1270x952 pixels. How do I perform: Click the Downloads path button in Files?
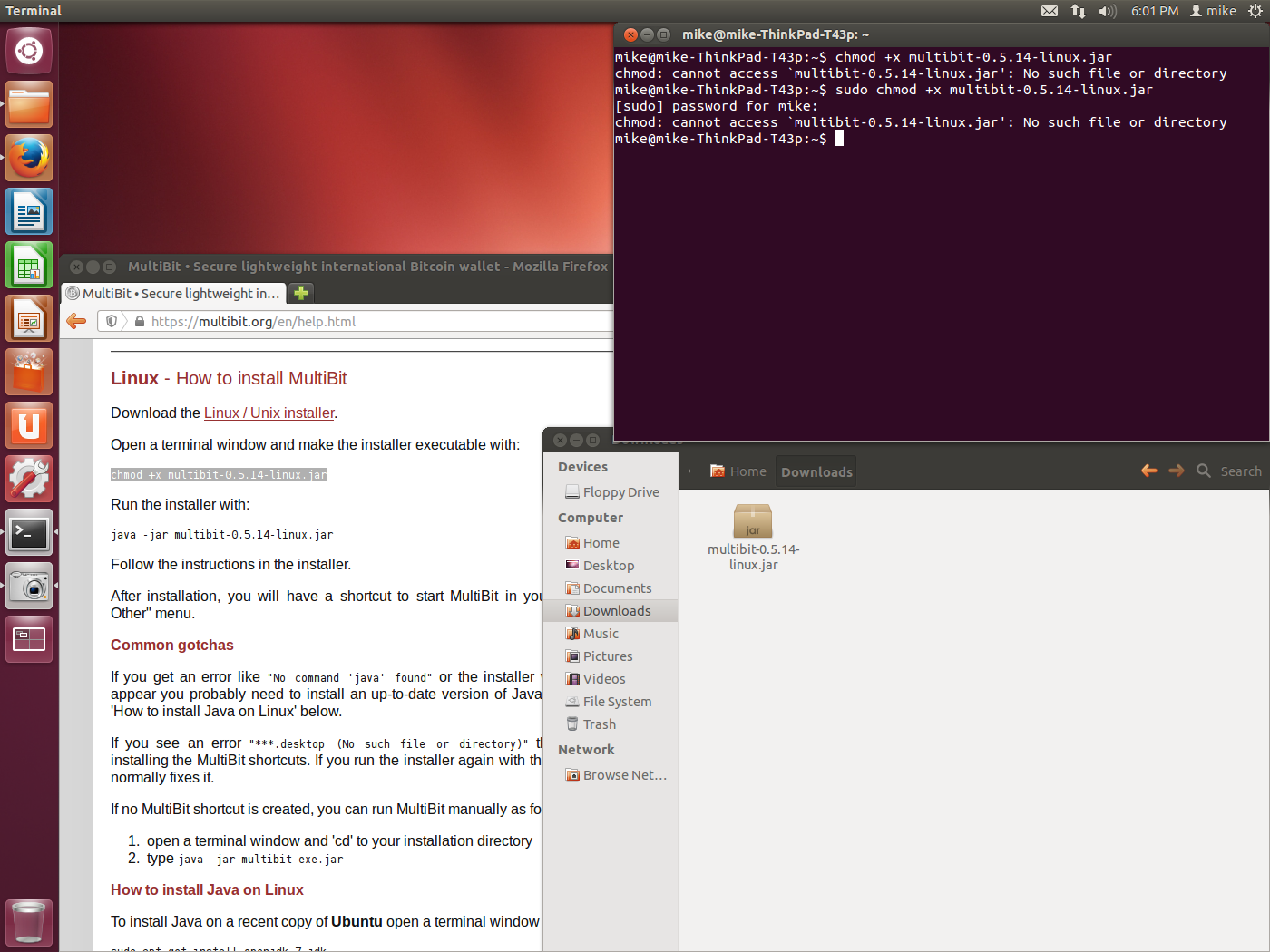[x=816, y=471]
